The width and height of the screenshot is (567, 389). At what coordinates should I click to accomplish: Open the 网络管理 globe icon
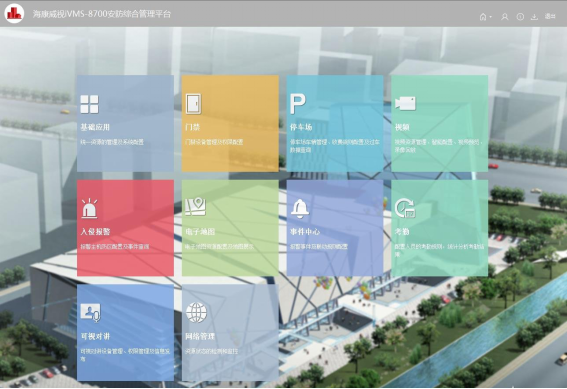[196, 313]
